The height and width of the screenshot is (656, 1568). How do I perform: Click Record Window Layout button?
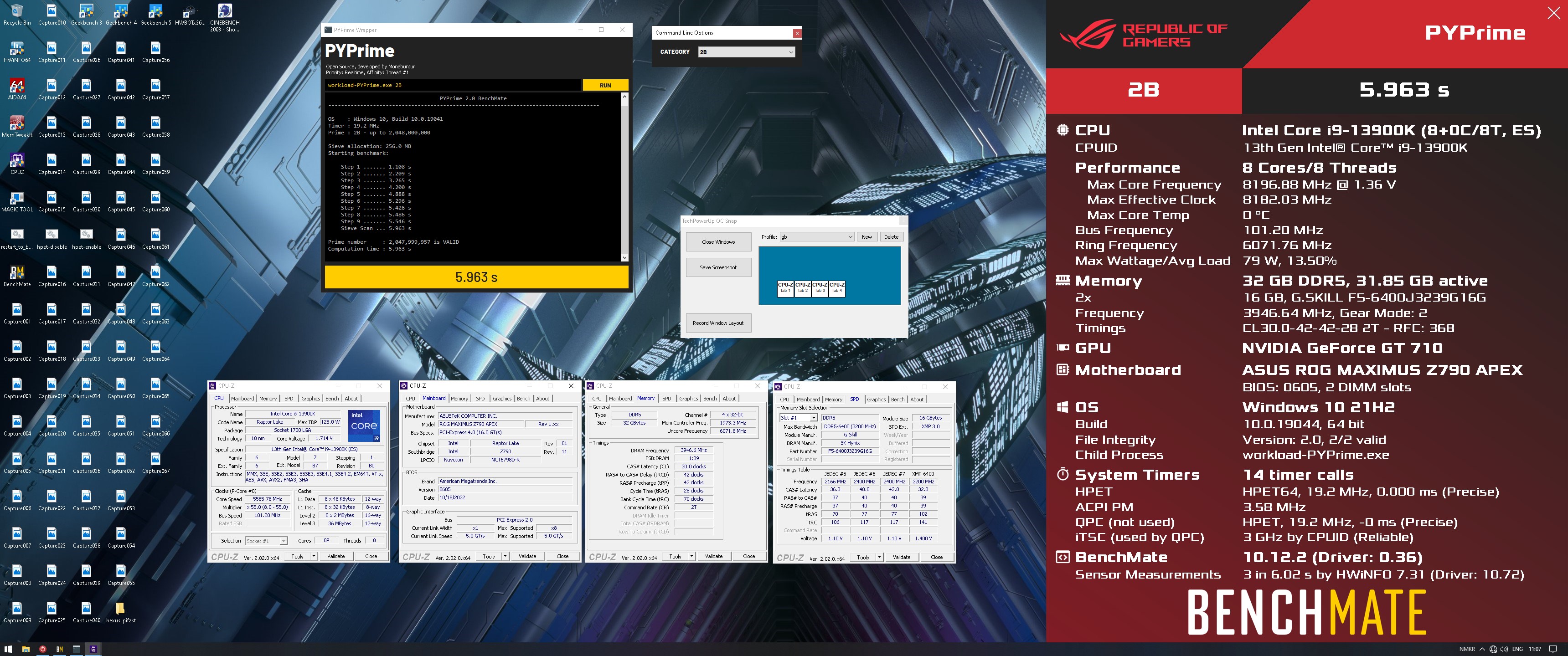(718, 323)
